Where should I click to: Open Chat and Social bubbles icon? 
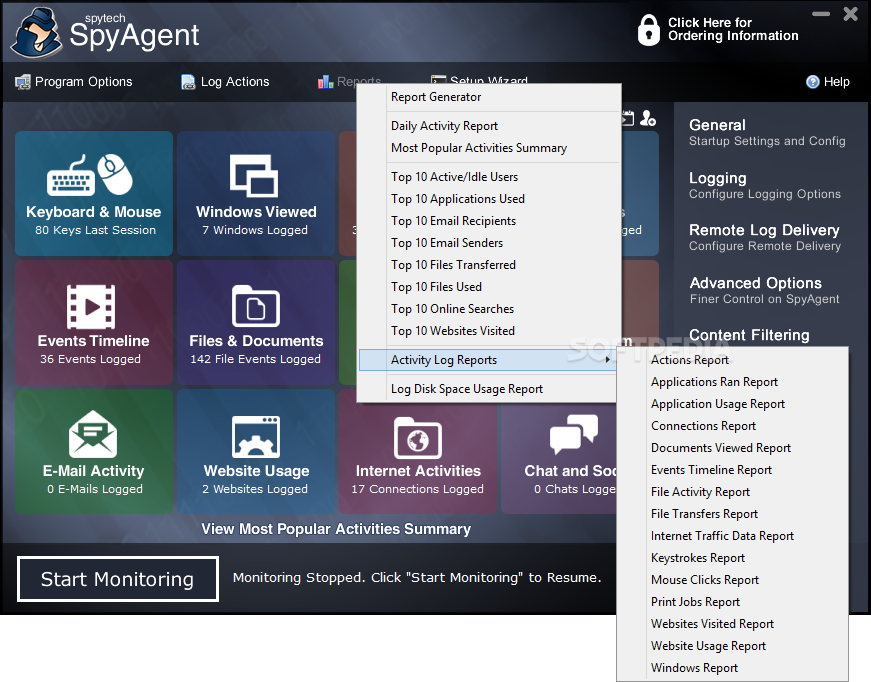coord(574,434)
